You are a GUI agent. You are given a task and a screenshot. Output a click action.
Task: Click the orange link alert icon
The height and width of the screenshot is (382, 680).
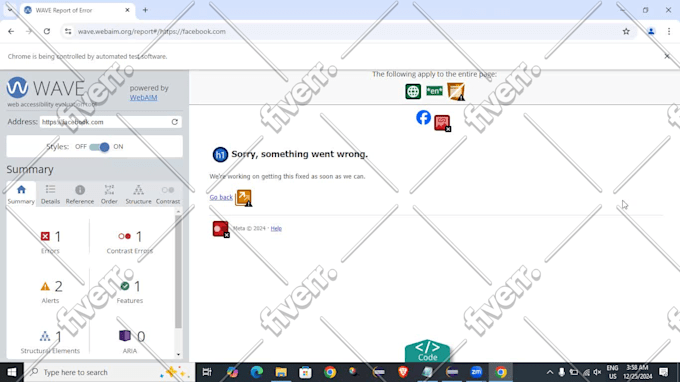[243, 198]
